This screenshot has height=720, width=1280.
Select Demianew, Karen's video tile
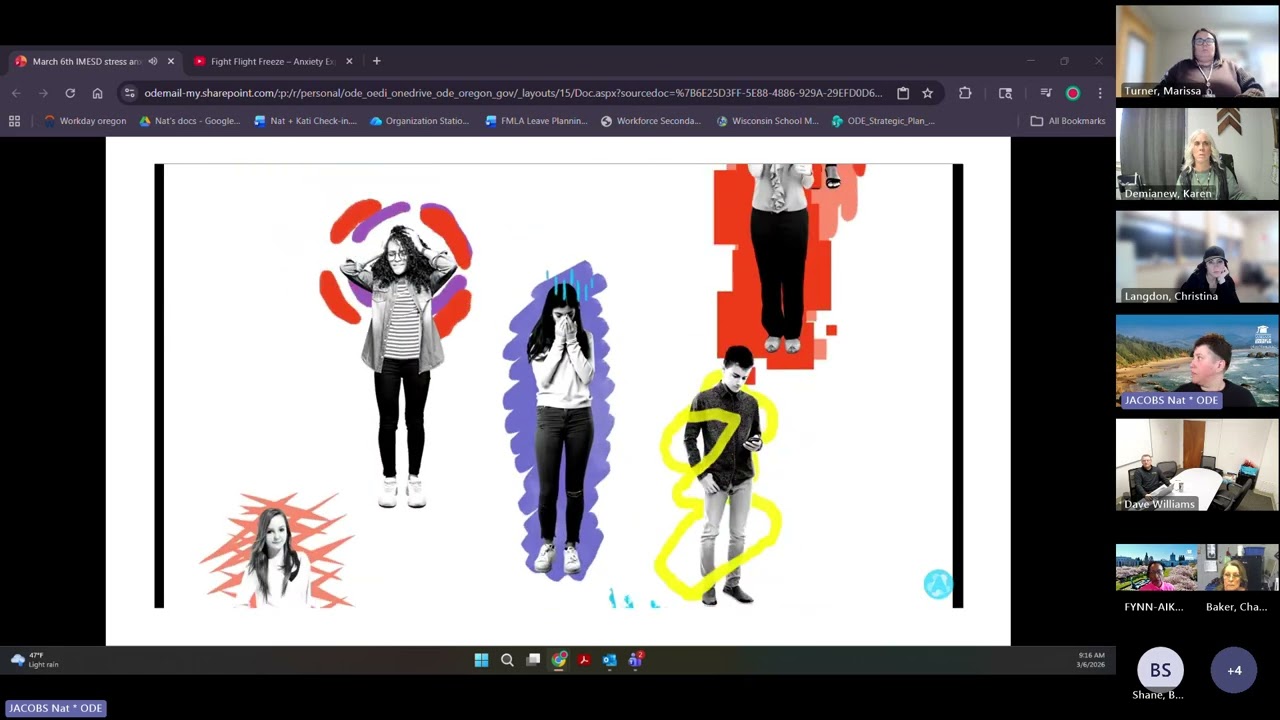[1197, 154]
